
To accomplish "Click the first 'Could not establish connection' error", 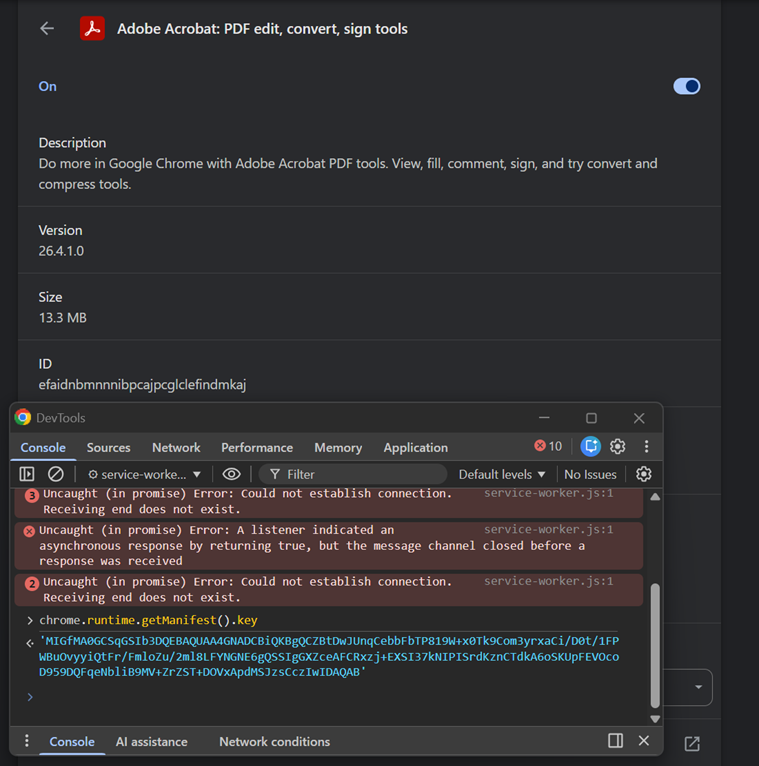I will pyautogui.click(x=248, y=501).
